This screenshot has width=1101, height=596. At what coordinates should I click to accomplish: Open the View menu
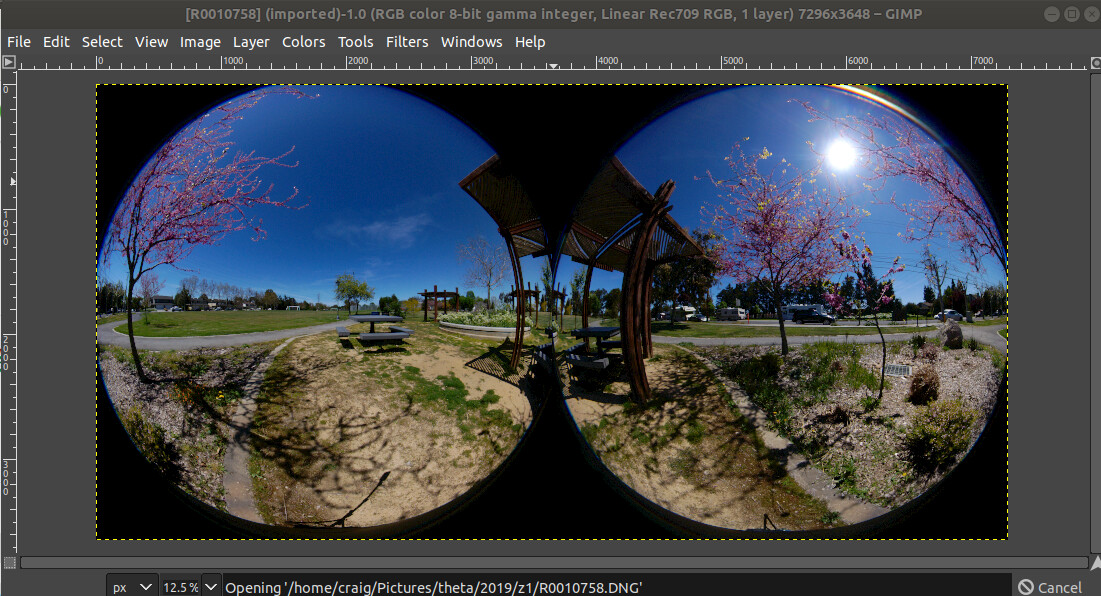(x=151, y=42)
